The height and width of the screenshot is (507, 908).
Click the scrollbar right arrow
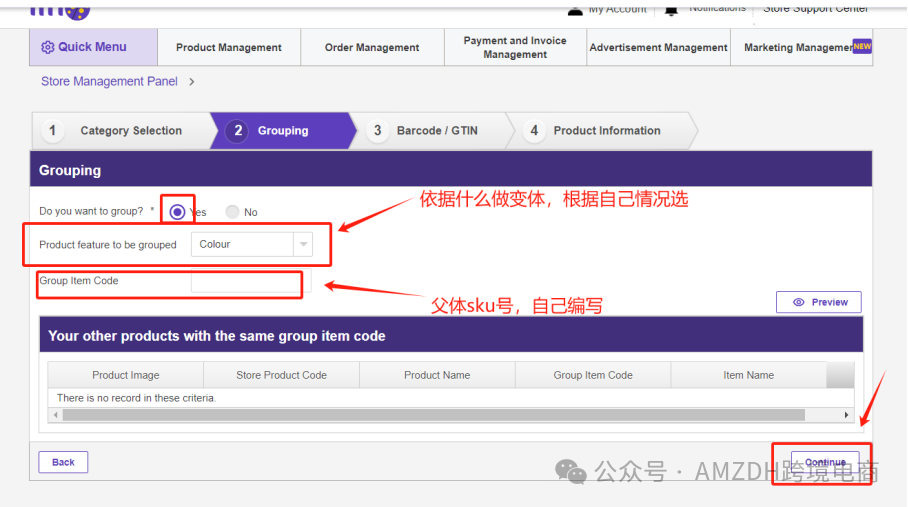(x=846, y=415)
